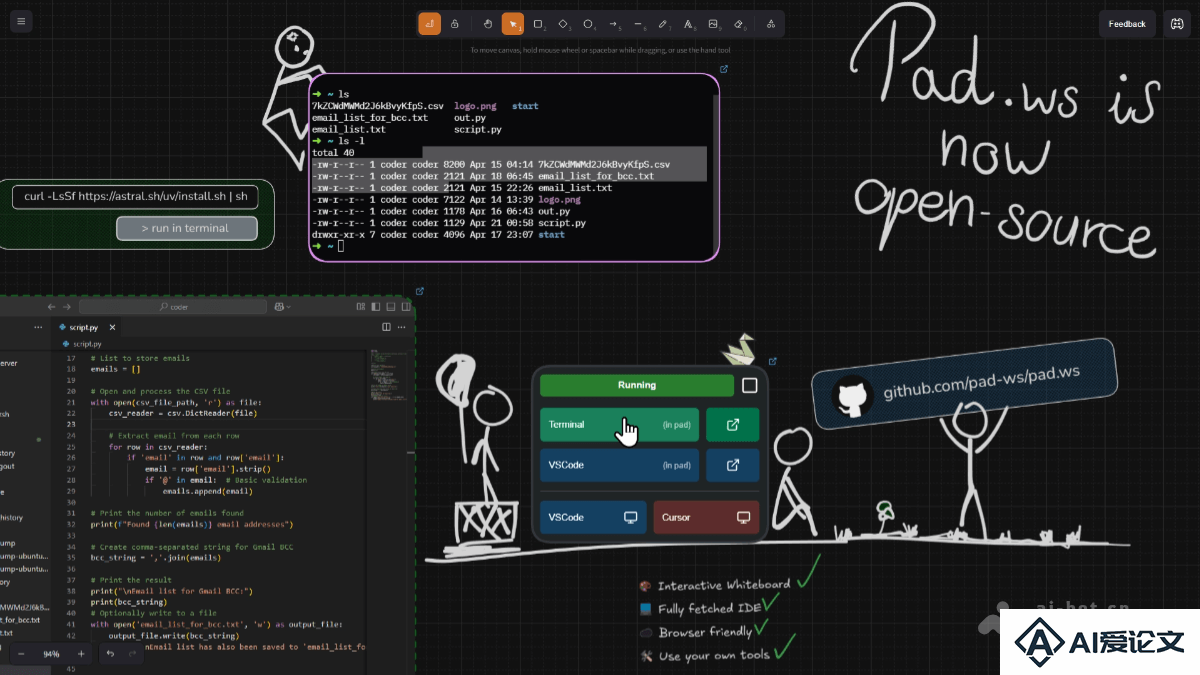
Task: Click the Feedback button
Action: point(1127,23)
